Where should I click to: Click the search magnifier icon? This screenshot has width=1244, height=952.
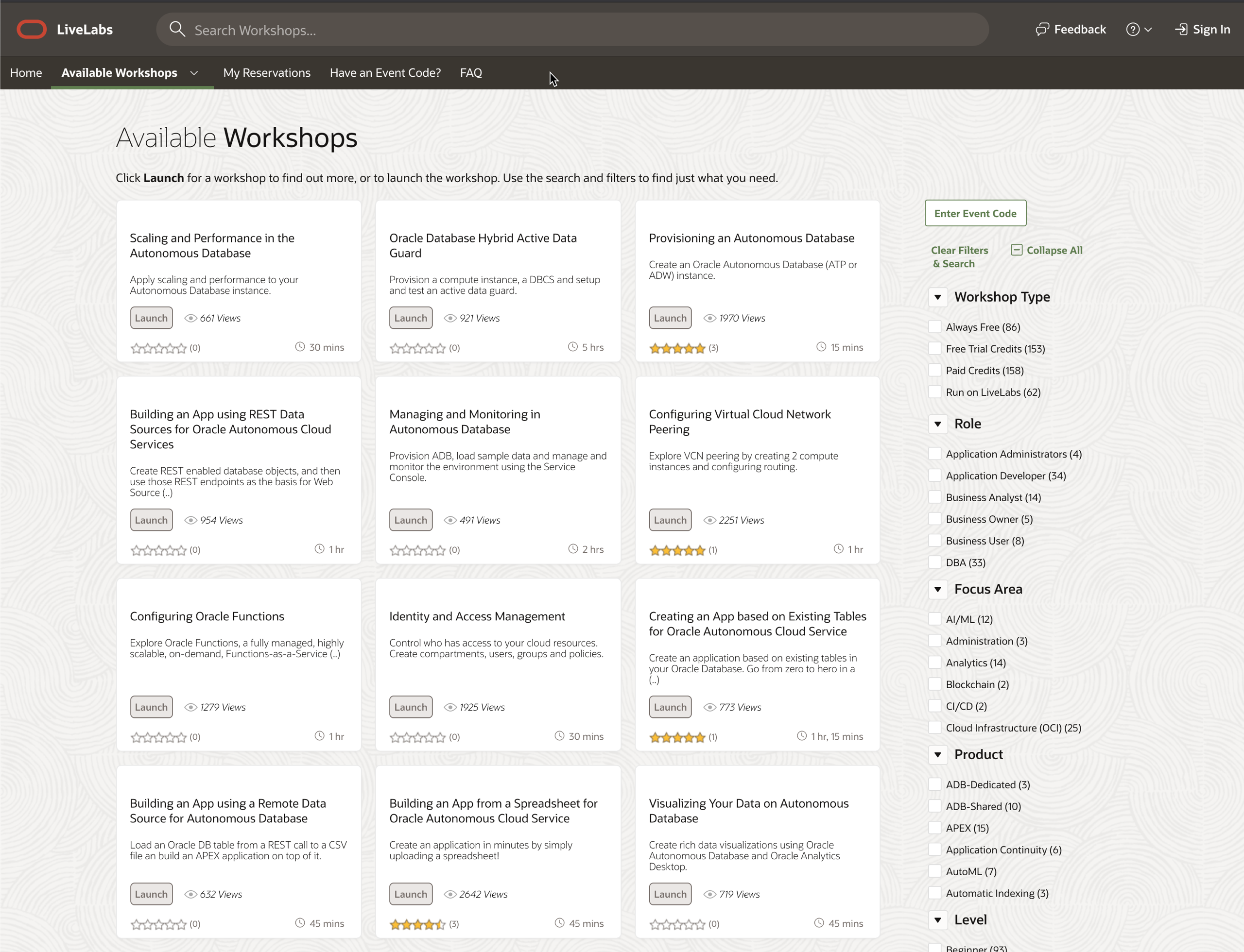177,30
